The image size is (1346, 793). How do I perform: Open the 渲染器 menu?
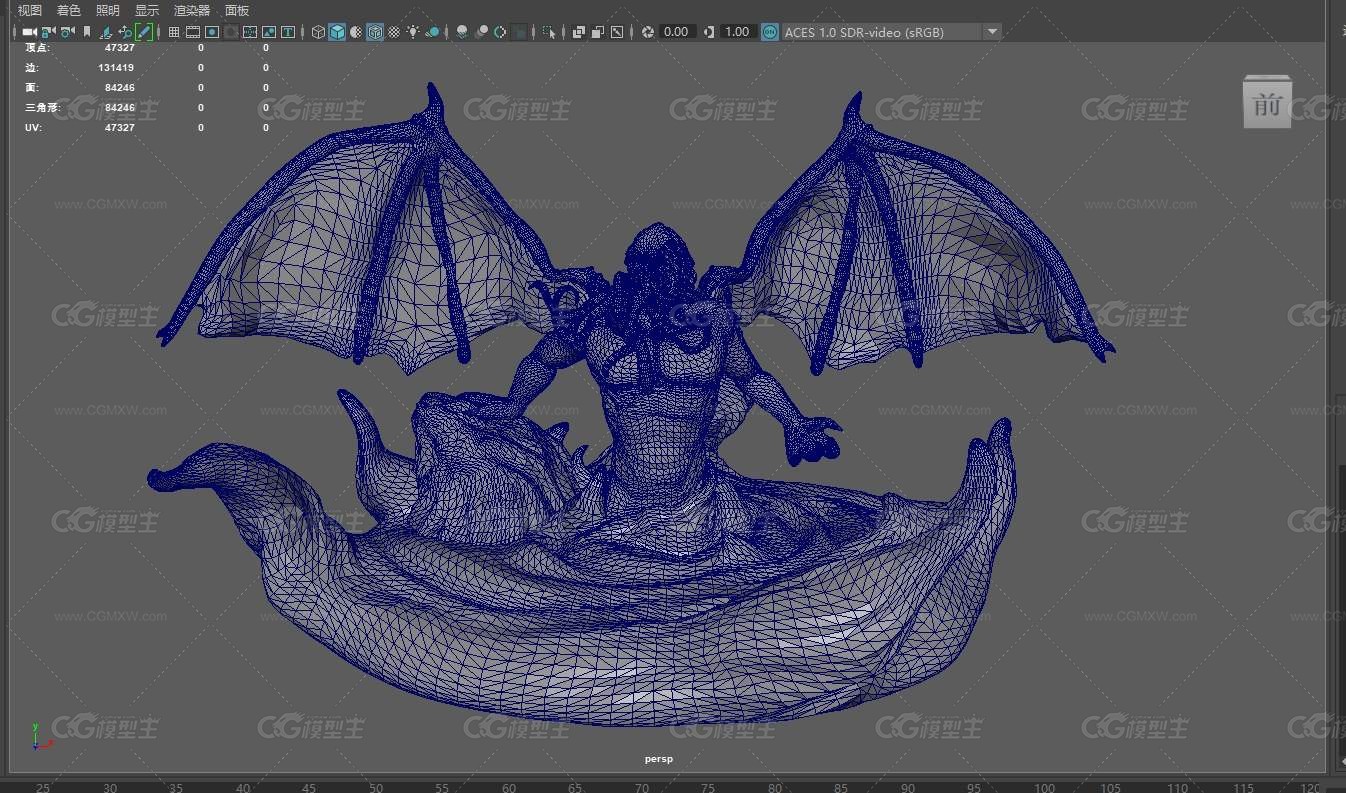192,10
